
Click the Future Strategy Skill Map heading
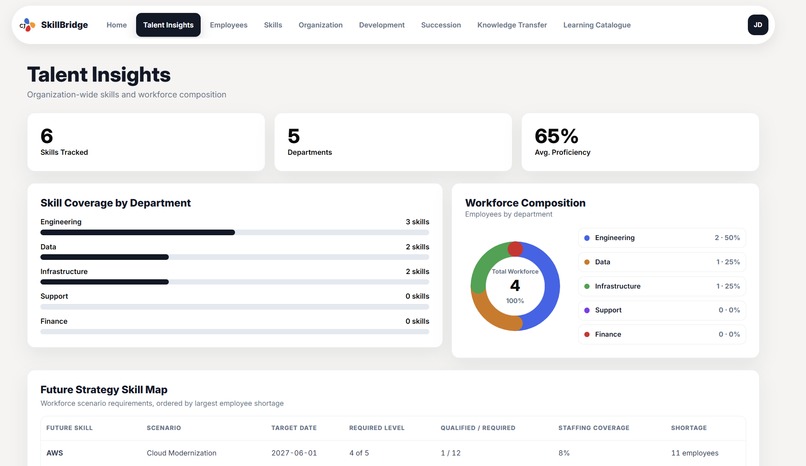[104, 390]
